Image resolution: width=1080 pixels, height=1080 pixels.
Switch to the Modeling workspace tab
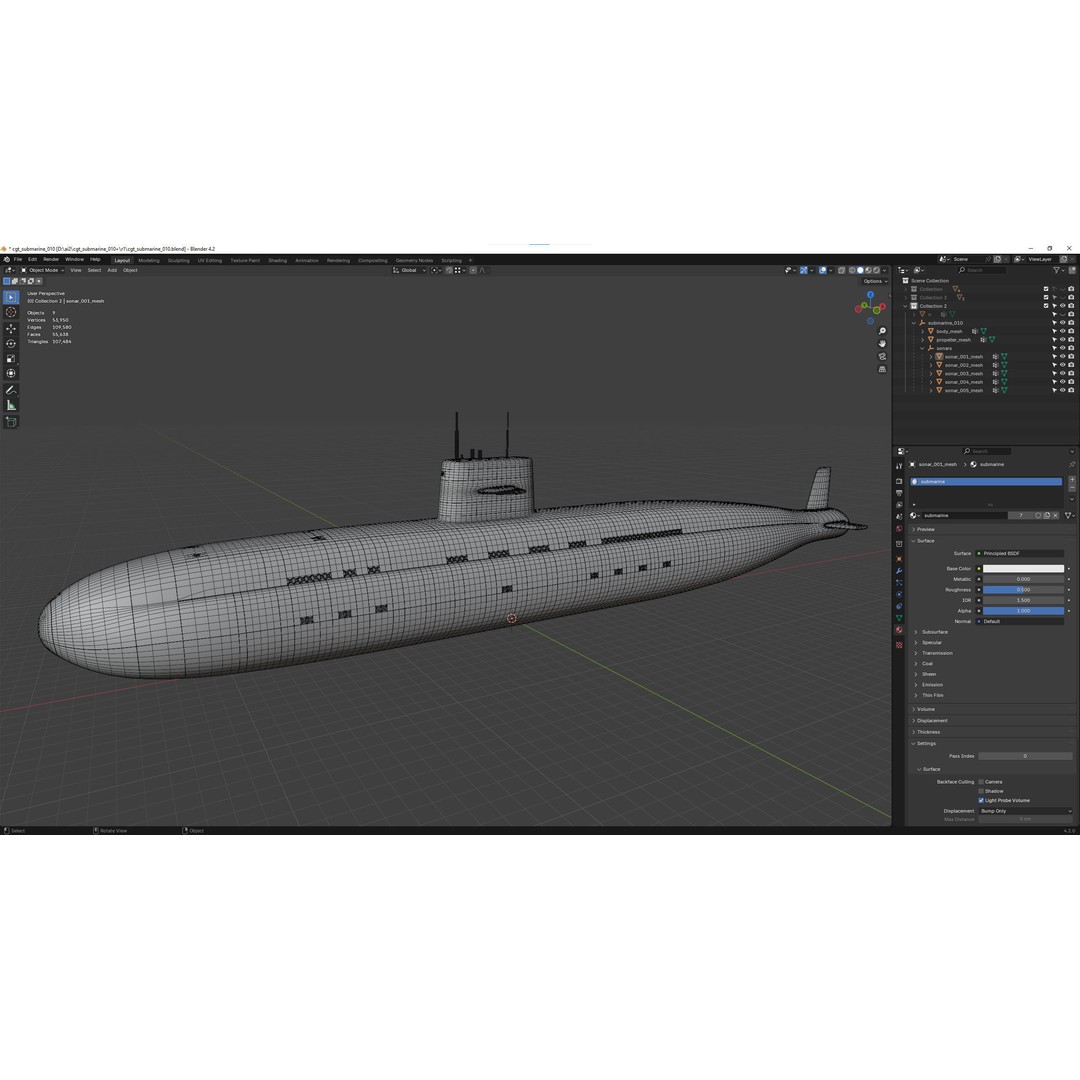coord(149,260)
